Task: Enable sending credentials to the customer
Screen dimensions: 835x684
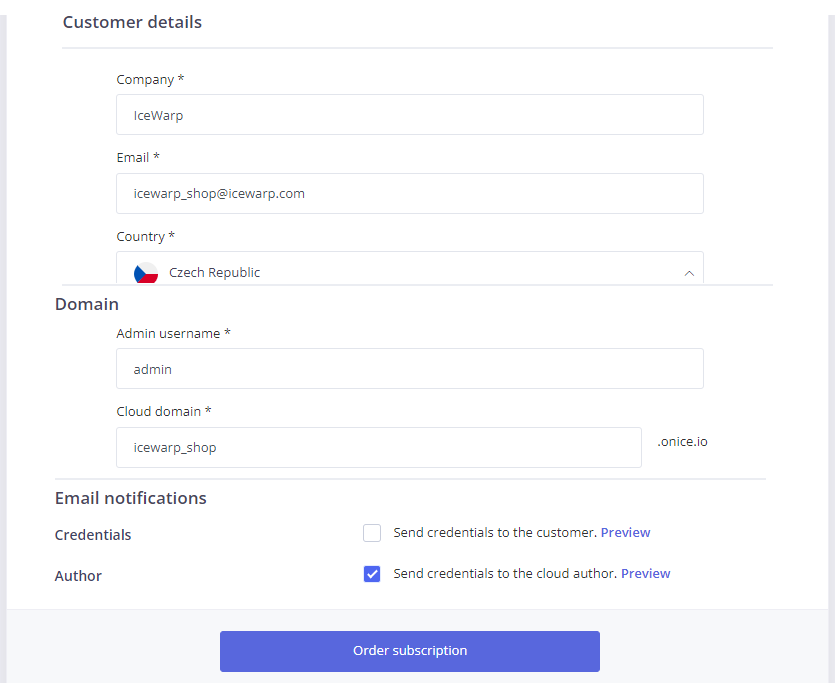Action: coord(372,533)
